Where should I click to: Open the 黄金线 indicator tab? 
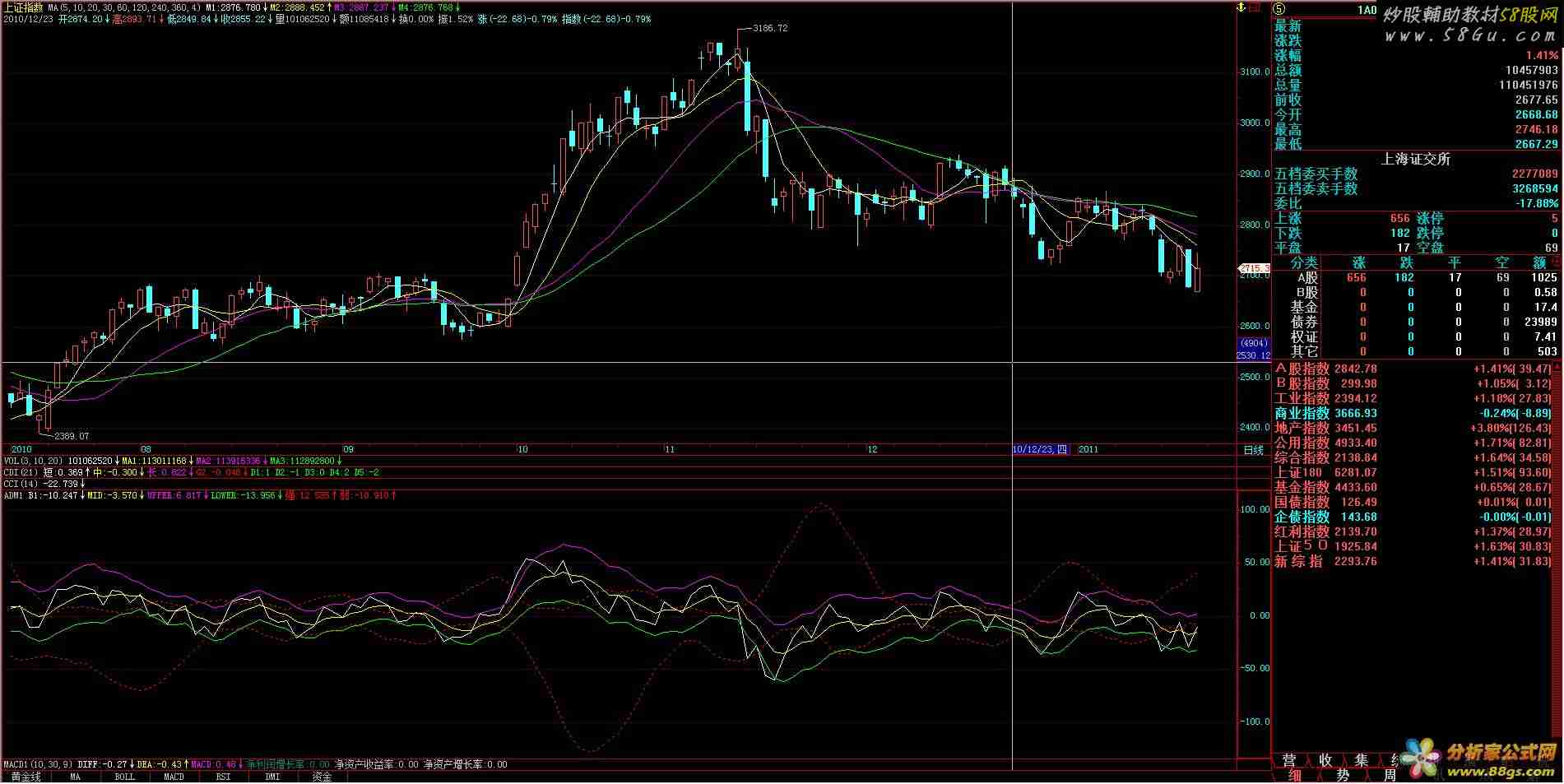26,777
